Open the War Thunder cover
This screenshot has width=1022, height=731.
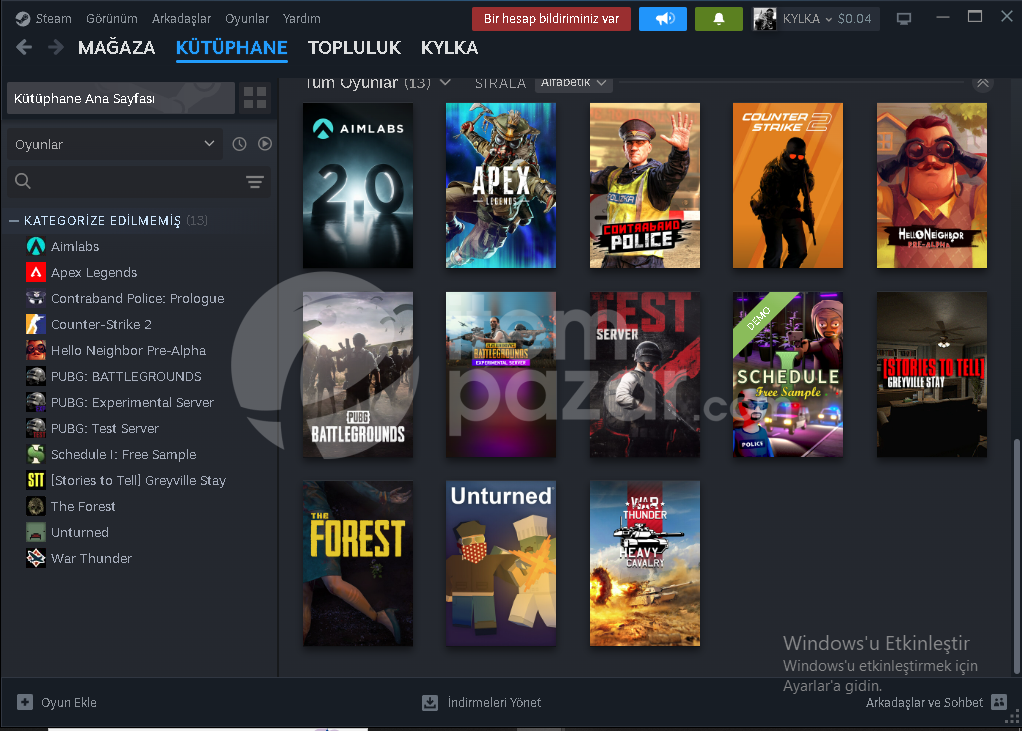tap(645, 563)
